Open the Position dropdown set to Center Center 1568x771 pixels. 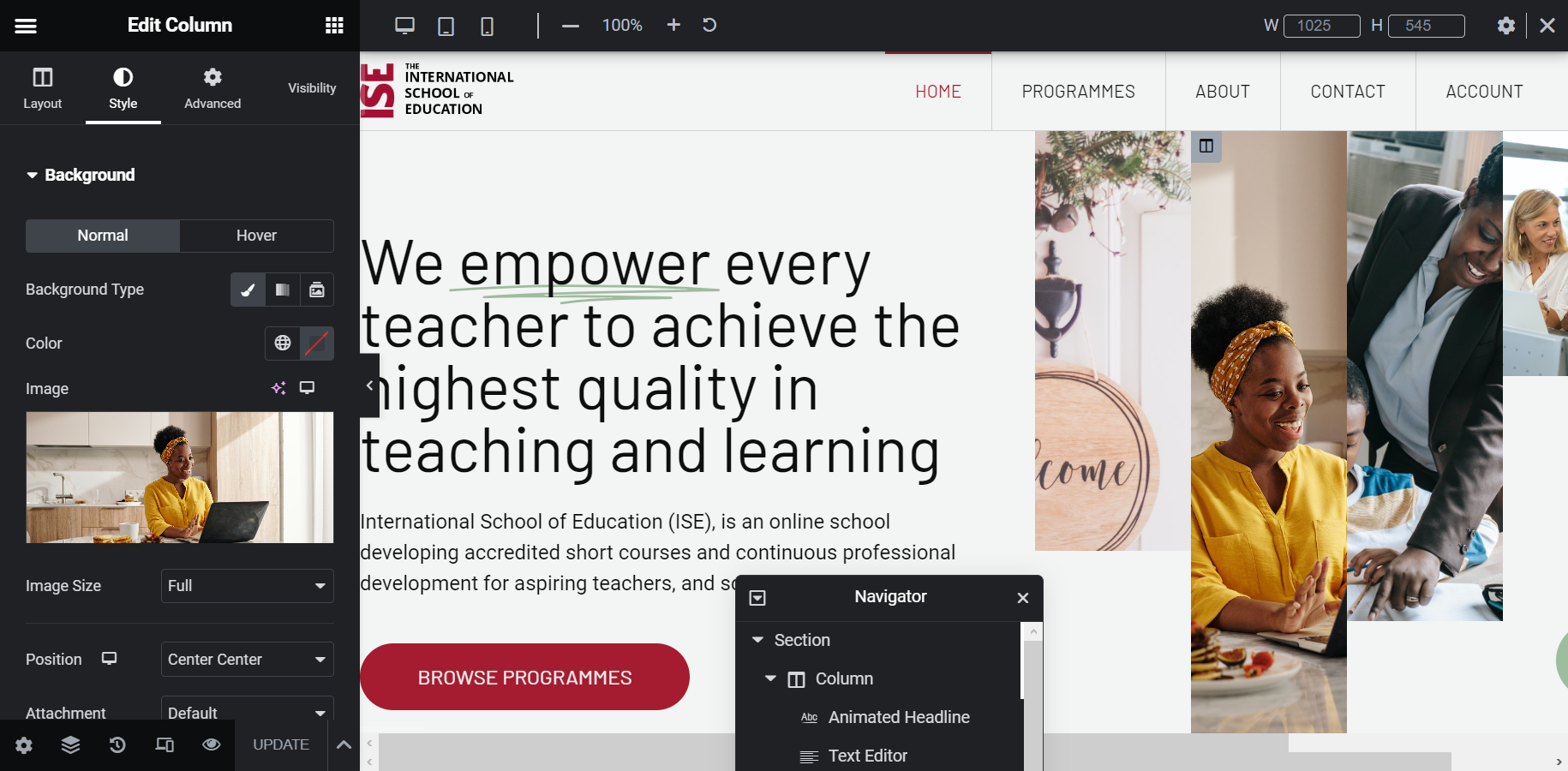pyautogui.click(x=247, y=660)
